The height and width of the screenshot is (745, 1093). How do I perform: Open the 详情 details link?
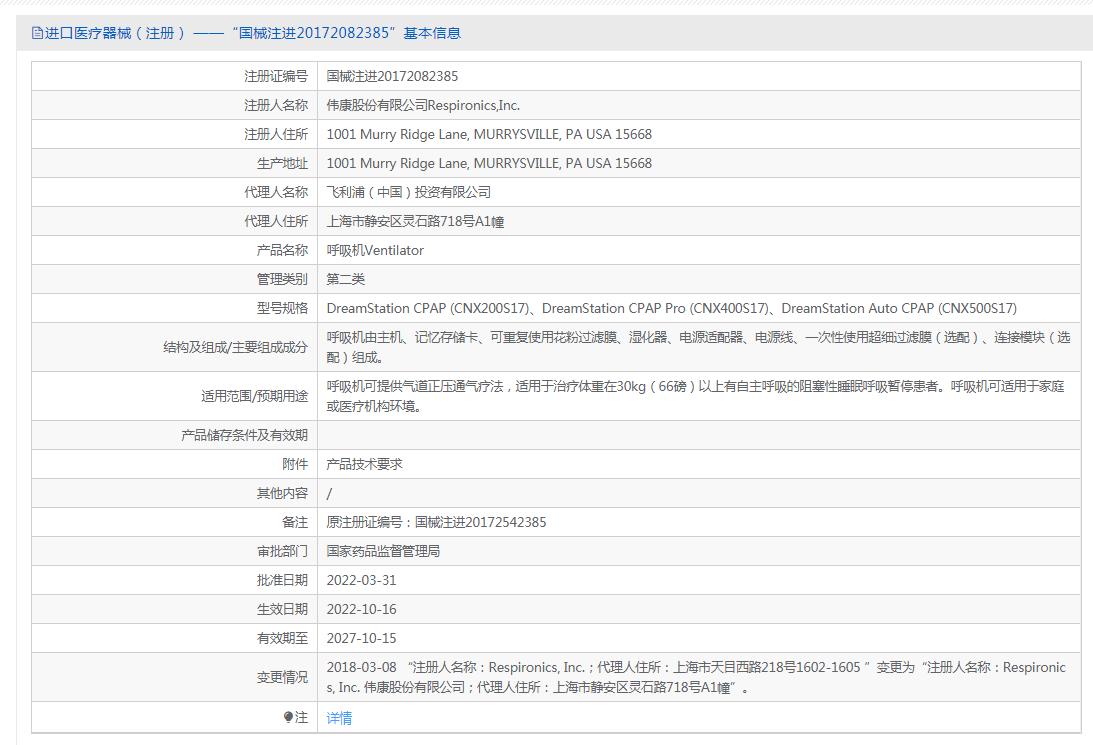[340, 718]
